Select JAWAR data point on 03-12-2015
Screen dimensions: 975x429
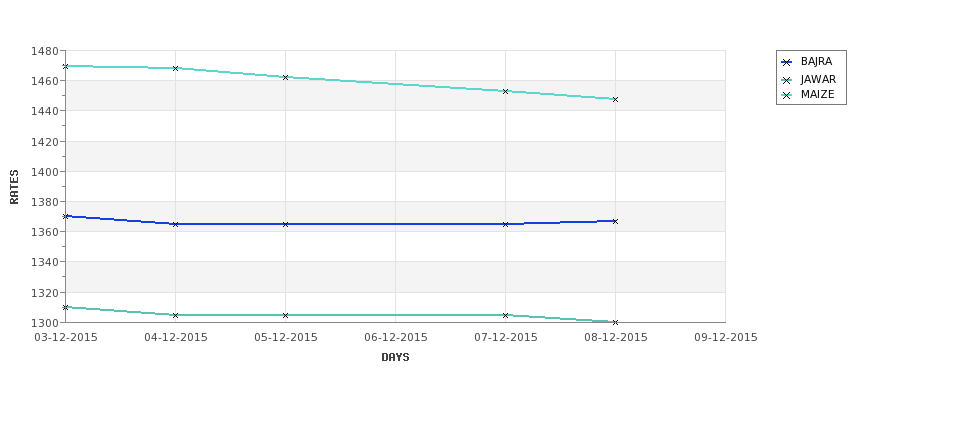(x=65, y=308)
